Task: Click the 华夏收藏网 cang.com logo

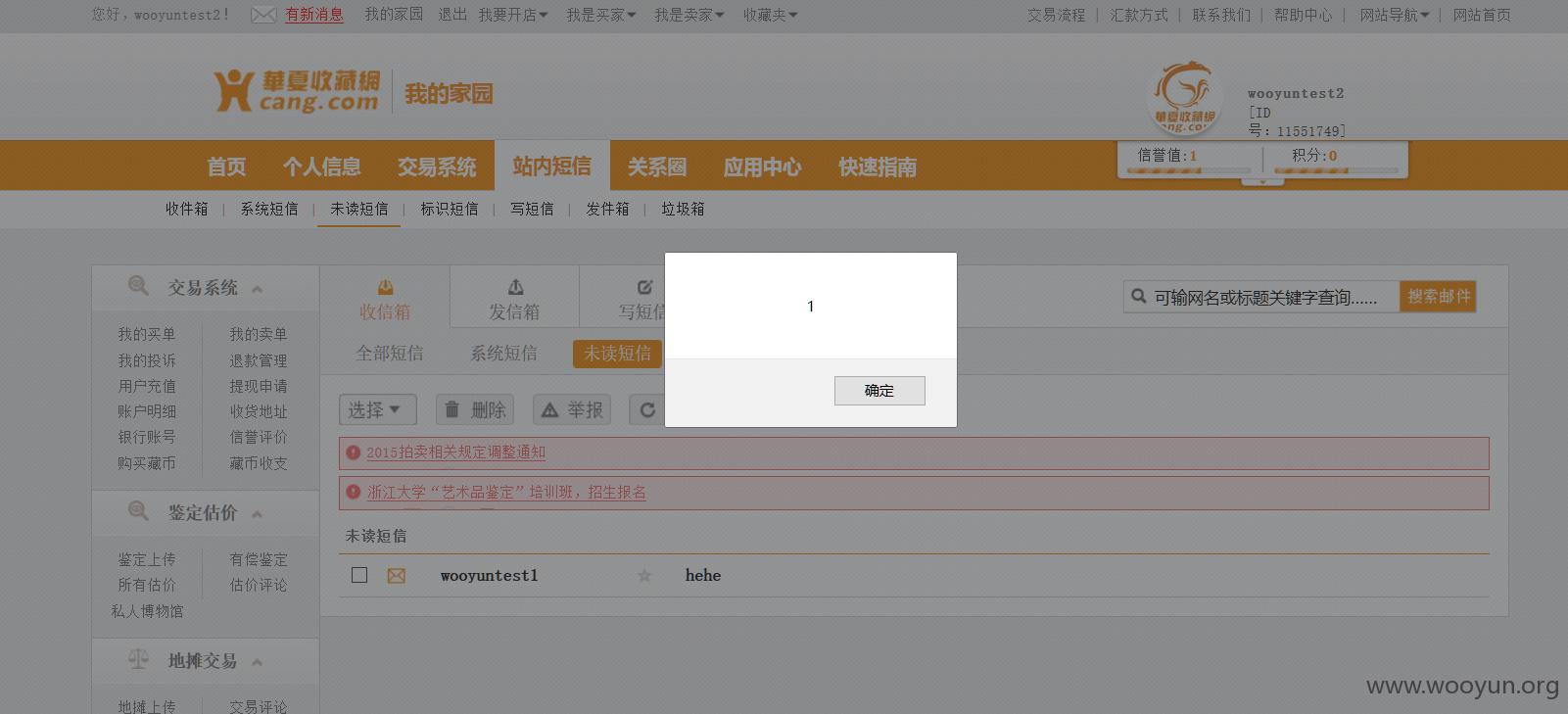Action: coord(297,91)
